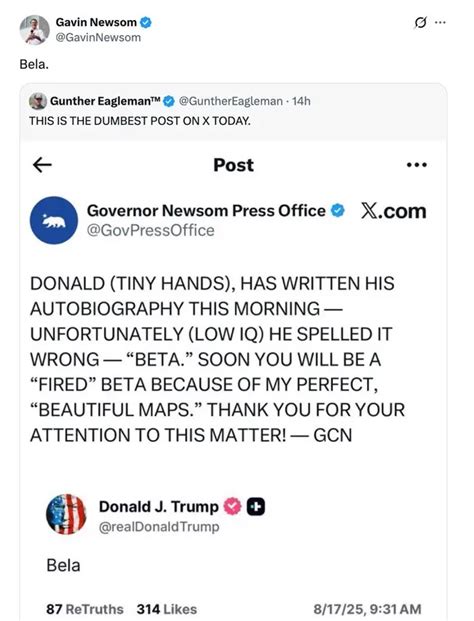
Task: Click the California bear logo avatar
Action: point(54,220)
